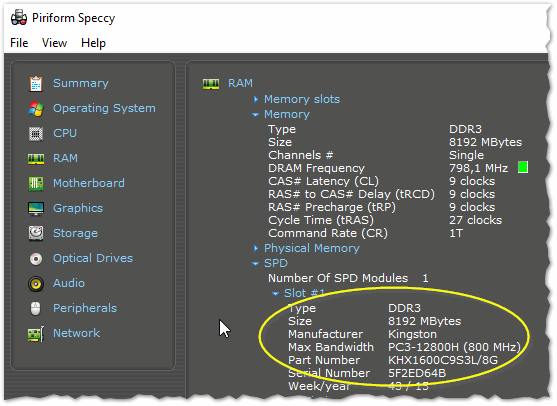Expand the Memory slots arrow
Screen dimensions: 557x406
pyautogui.click(x=256, y=99)
